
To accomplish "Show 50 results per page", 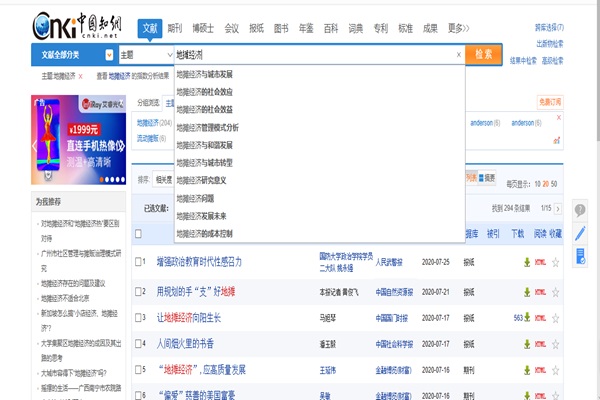I will click(554, 184).
